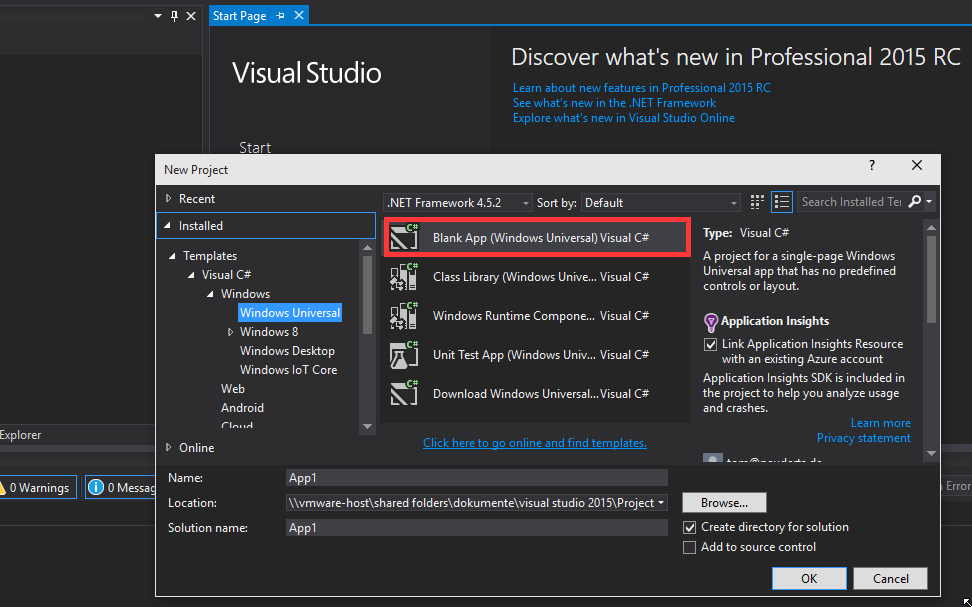Collapse the Windows tree node

coord(210,294)
